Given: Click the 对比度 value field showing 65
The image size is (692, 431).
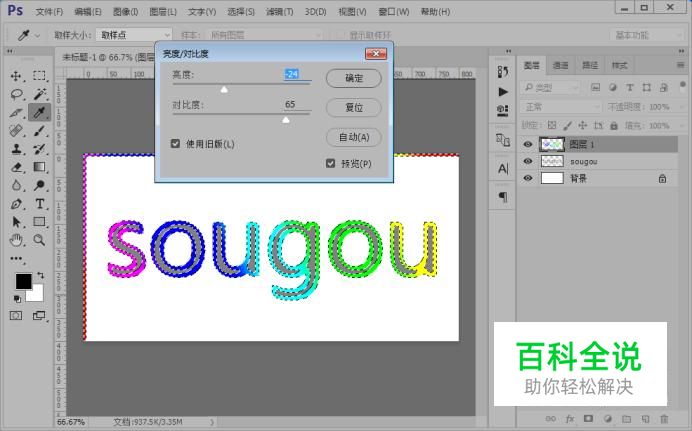Looking at the screenshot, I should coord(297,104).
